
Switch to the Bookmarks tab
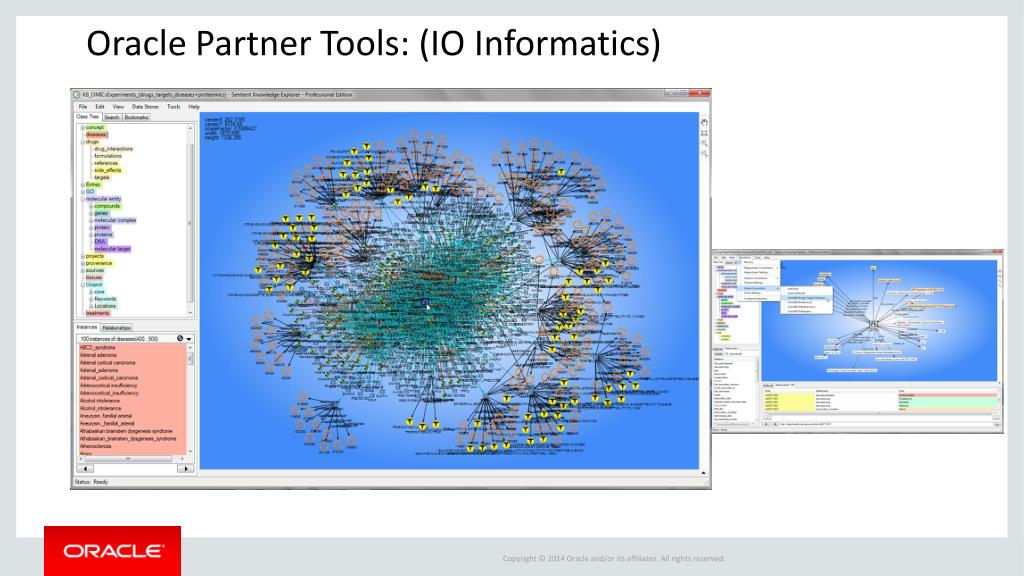pos(136,118)
